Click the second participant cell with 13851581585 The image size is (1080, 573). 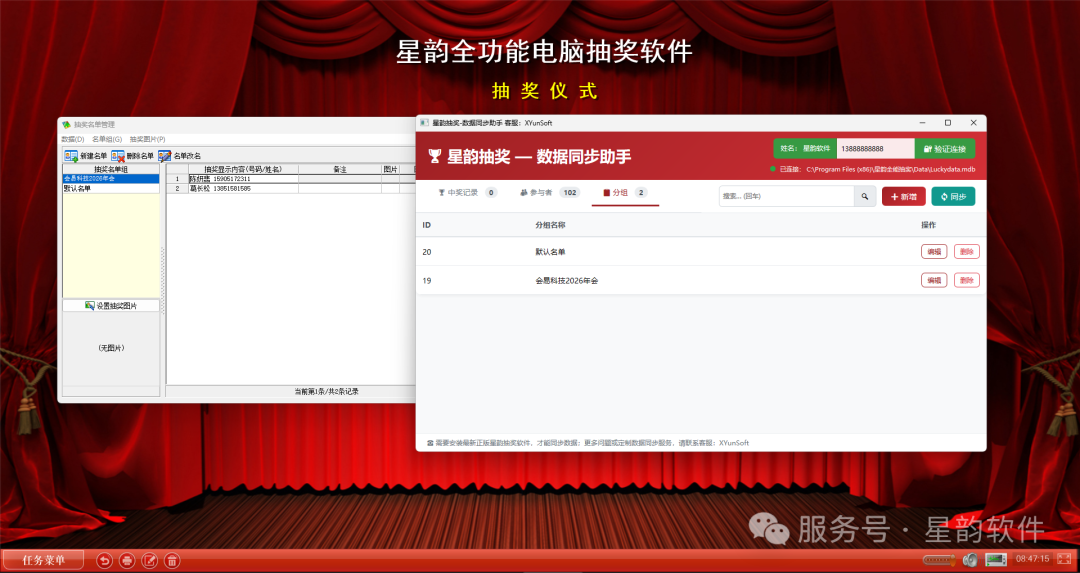(243, 188)
